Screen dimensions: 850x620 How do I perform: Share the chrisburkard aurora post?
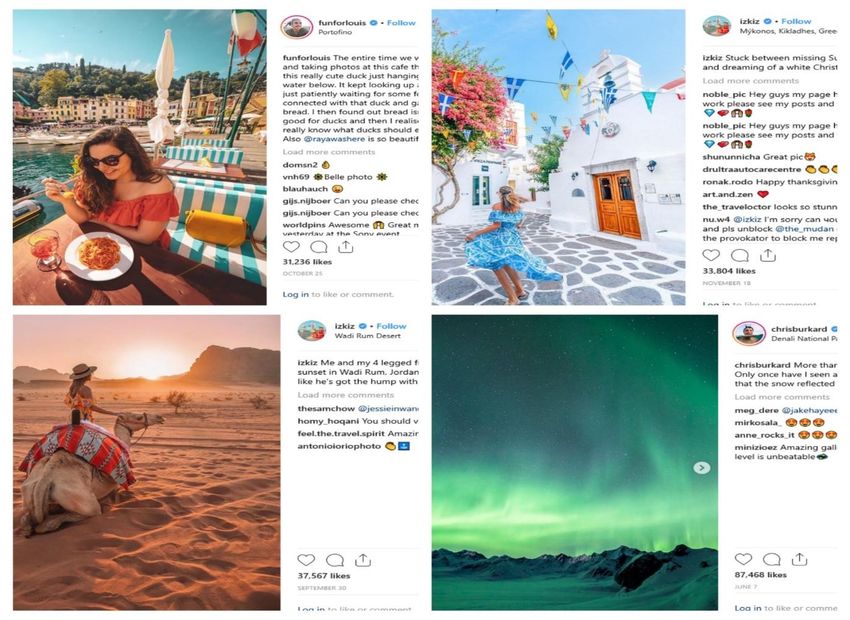click(x=799, y=559)
